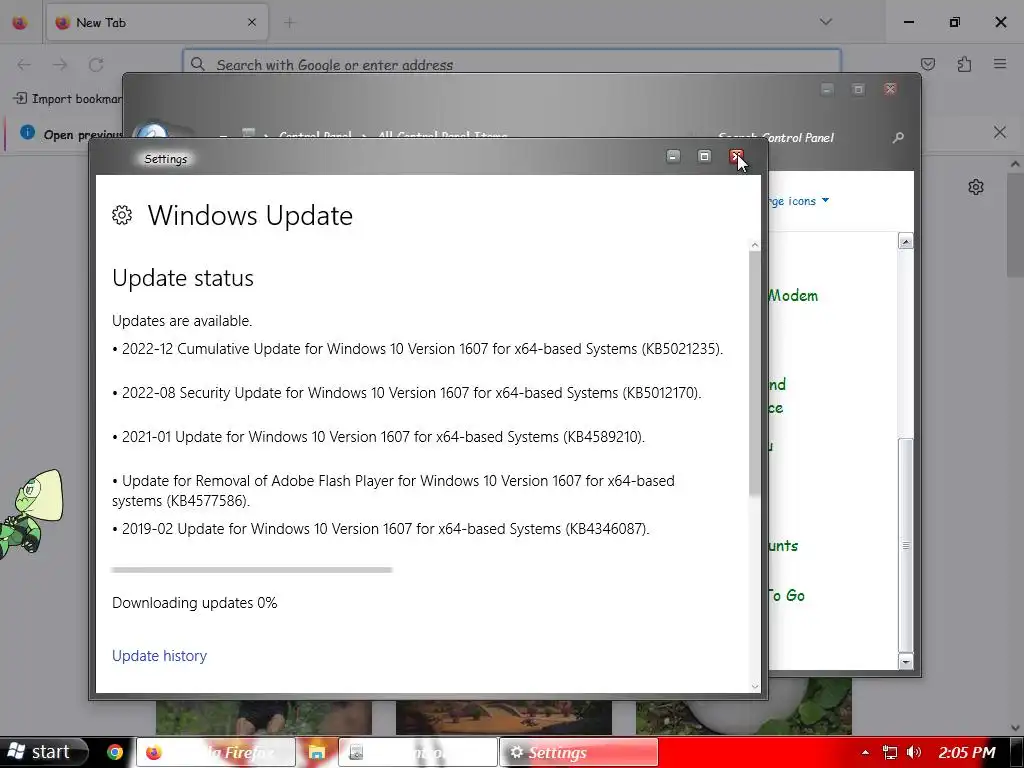Open the Firefox Extensions puzzle icon
This screenshot has height=768, width=1024.
coord(964,64)
